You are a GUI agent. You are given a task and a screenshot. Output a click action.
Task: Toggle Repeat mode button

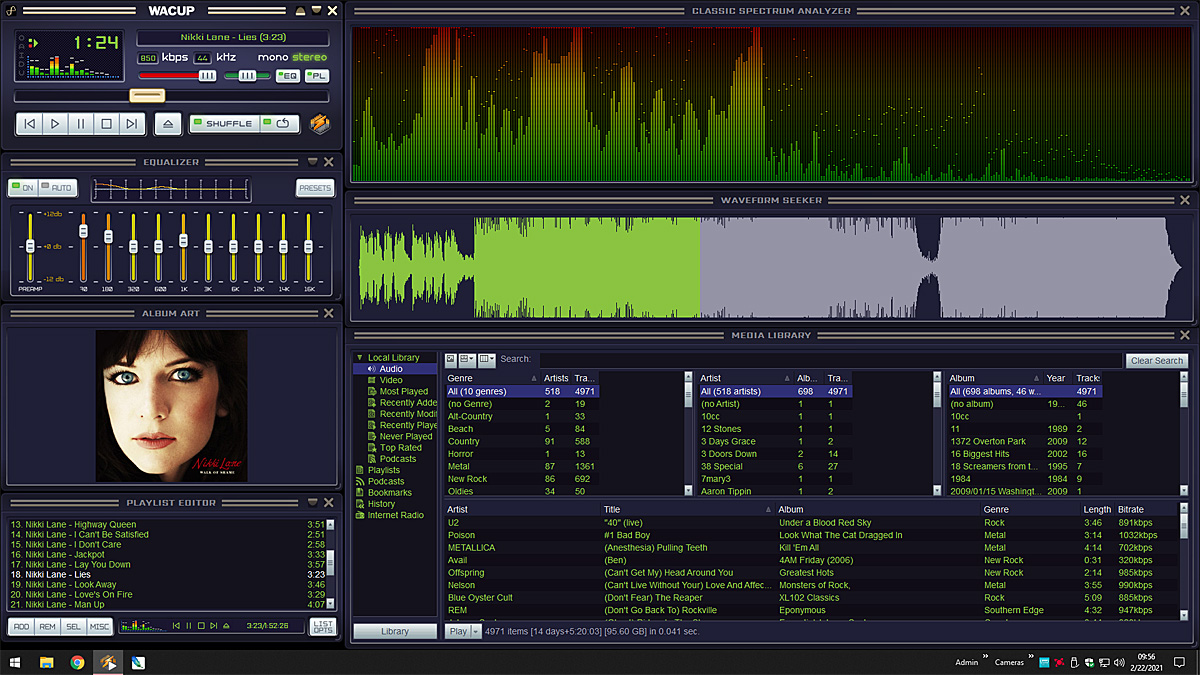280,124
